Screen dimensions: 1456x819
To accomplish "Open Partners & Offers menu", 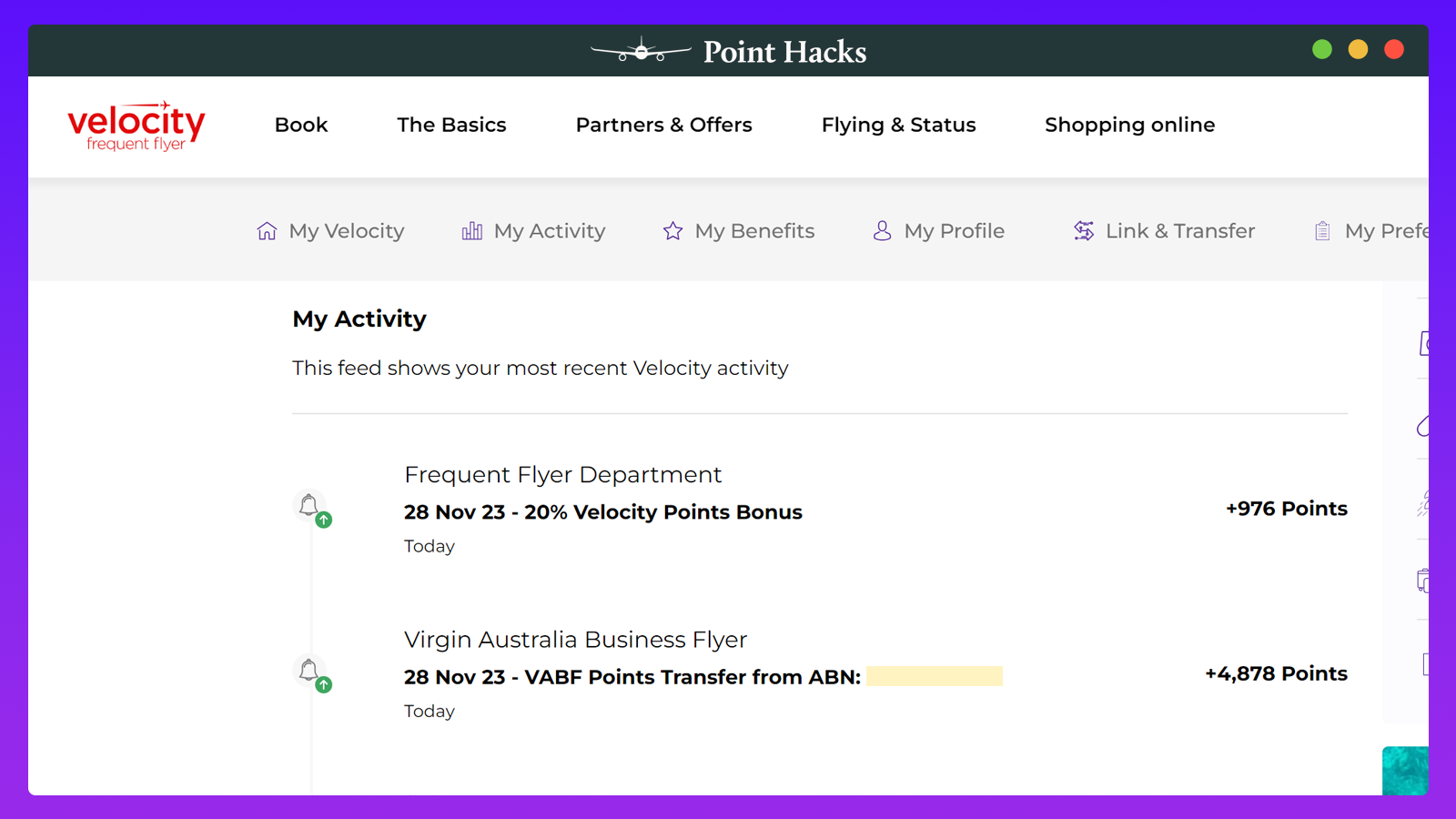I will [663, 125].
